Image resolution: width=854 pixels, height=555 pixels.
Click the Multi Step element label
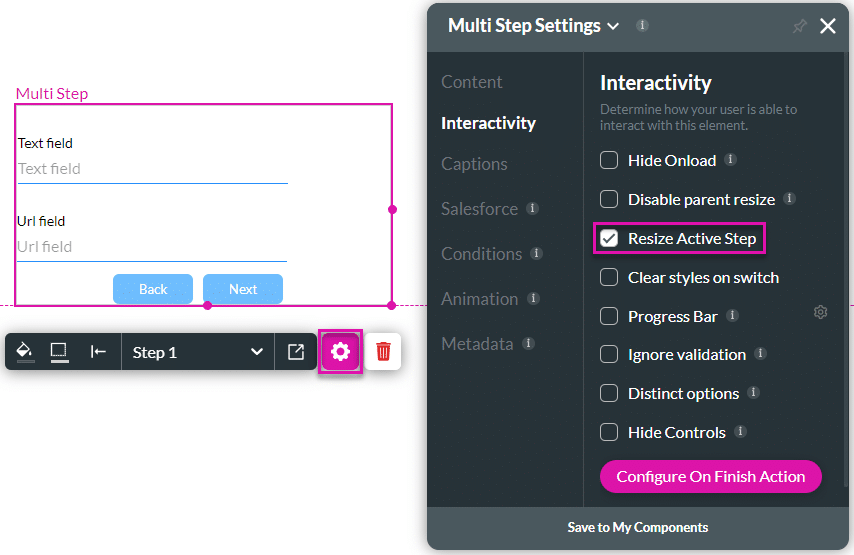tap(52, 94)
